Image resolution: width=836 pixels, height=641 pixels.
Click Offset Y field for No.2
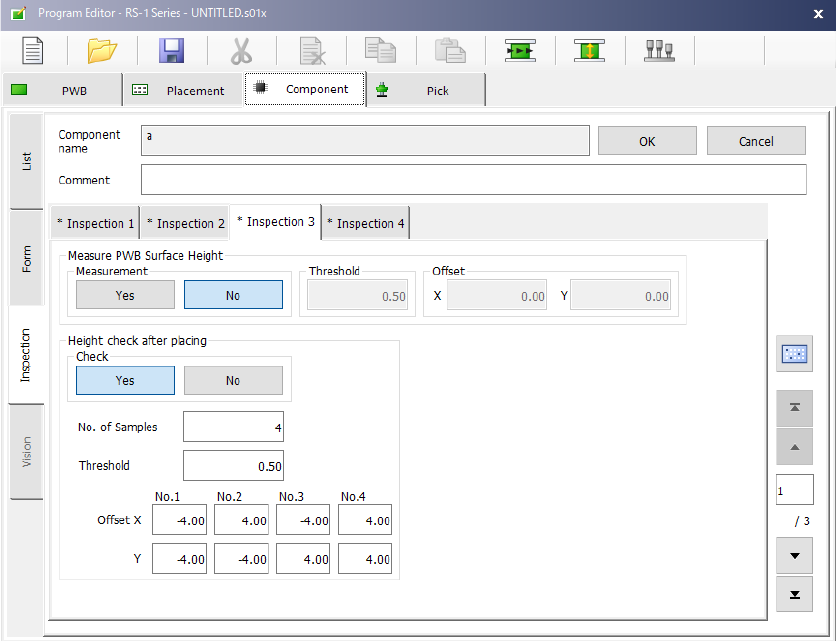pos(241,558)
